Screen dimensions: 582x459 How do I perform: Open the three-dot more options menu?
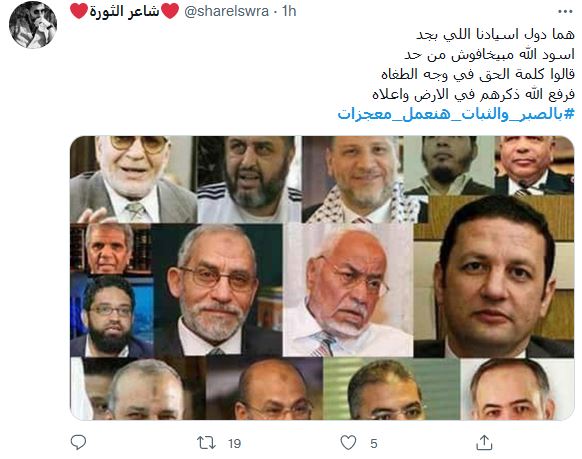pyautogui.click(x=565, y=12)
